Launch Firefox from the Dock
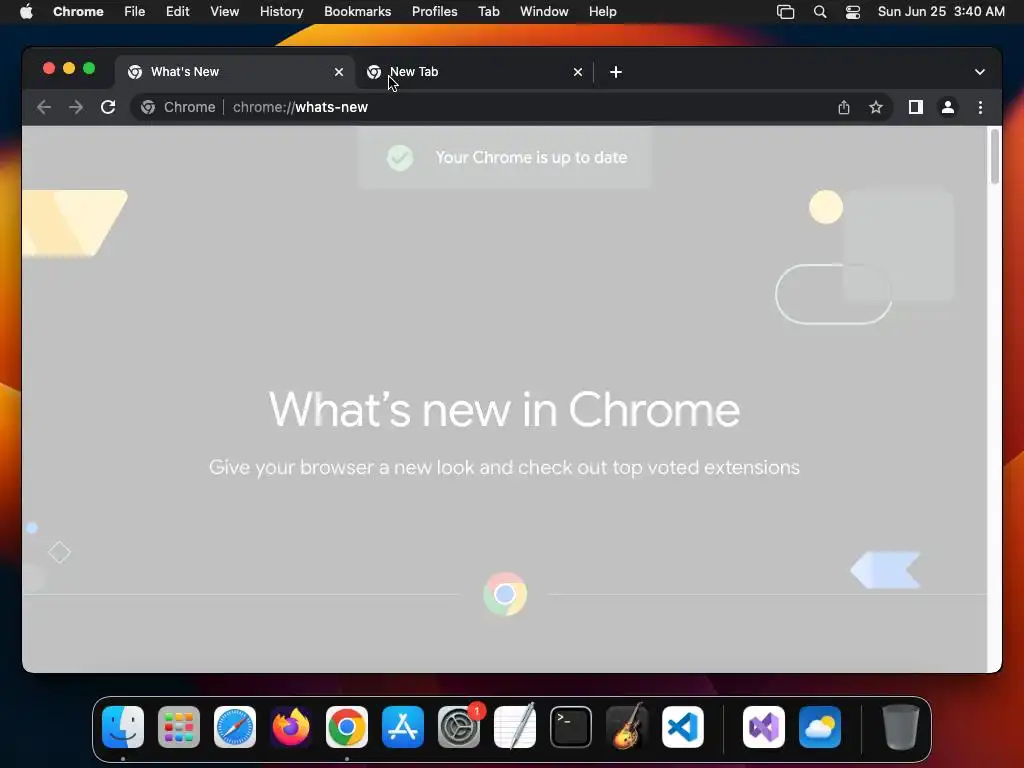 pyautogui.click(x=291, y=727)
